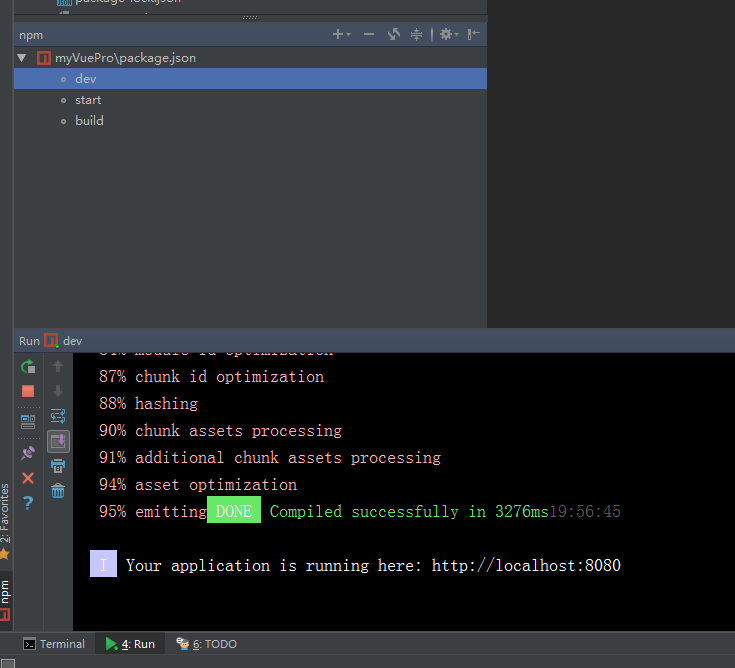Screen dimensions: 735x668
Task: Collapse the myVuePro\package.json tree node
Action: (22, 58)
